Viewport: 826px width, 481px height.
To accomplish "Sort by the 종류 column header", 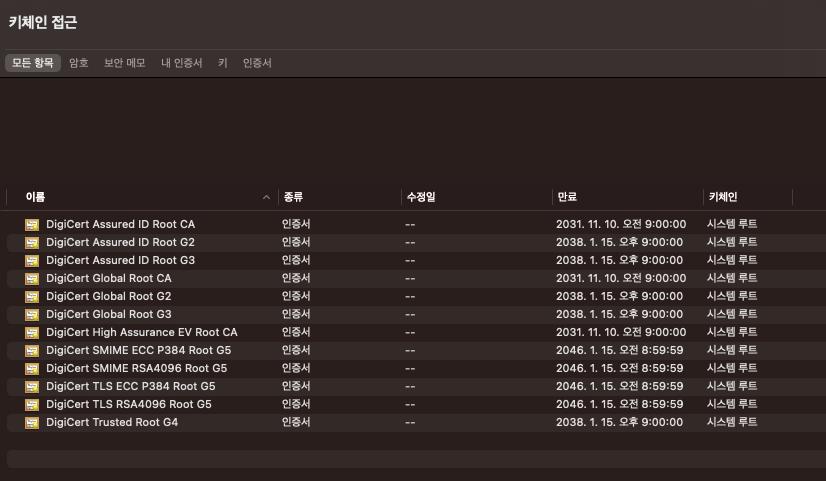I will [293, 197].
